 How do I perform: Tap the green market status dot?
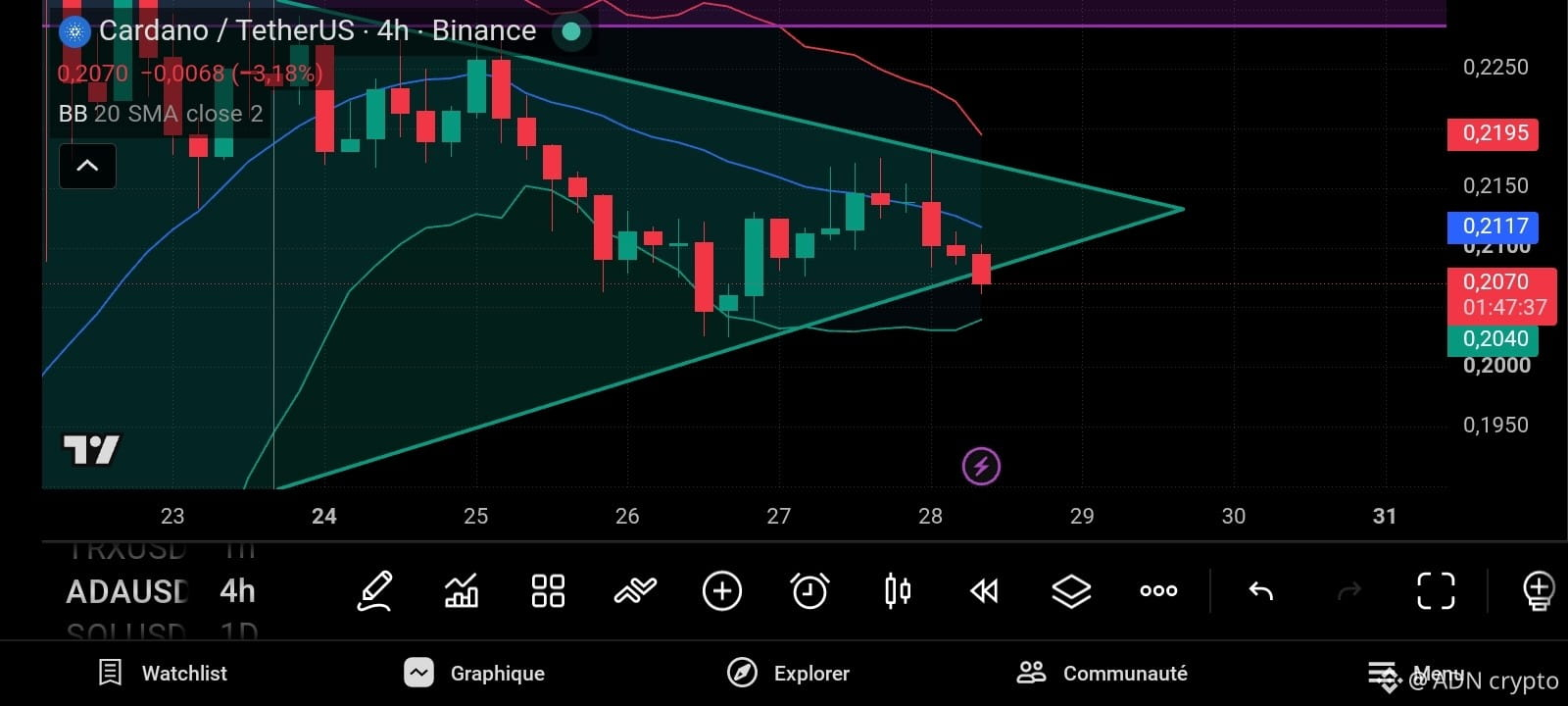tap(571, 31)
